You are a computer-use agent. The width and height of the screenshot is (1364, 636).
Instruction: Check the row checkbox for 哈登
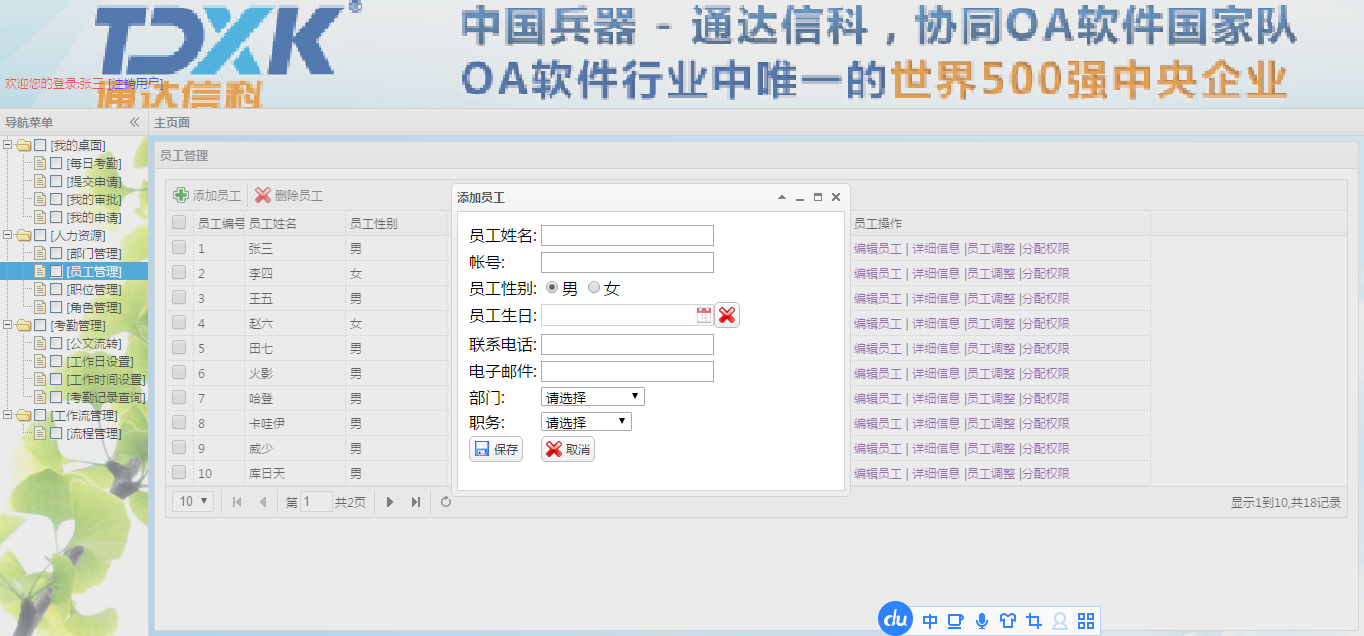[179, 397]
